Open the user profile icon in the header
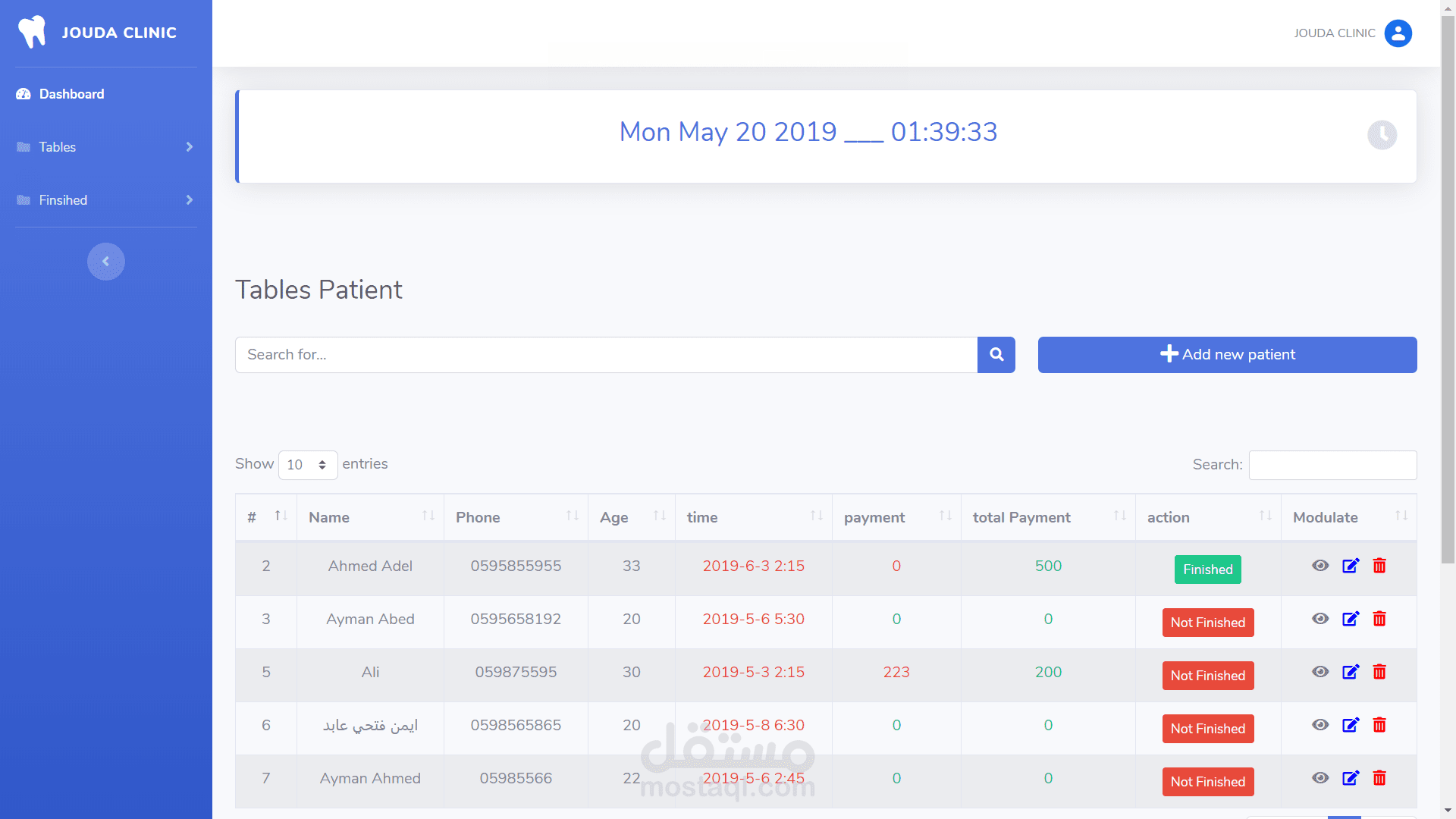 1399,33
